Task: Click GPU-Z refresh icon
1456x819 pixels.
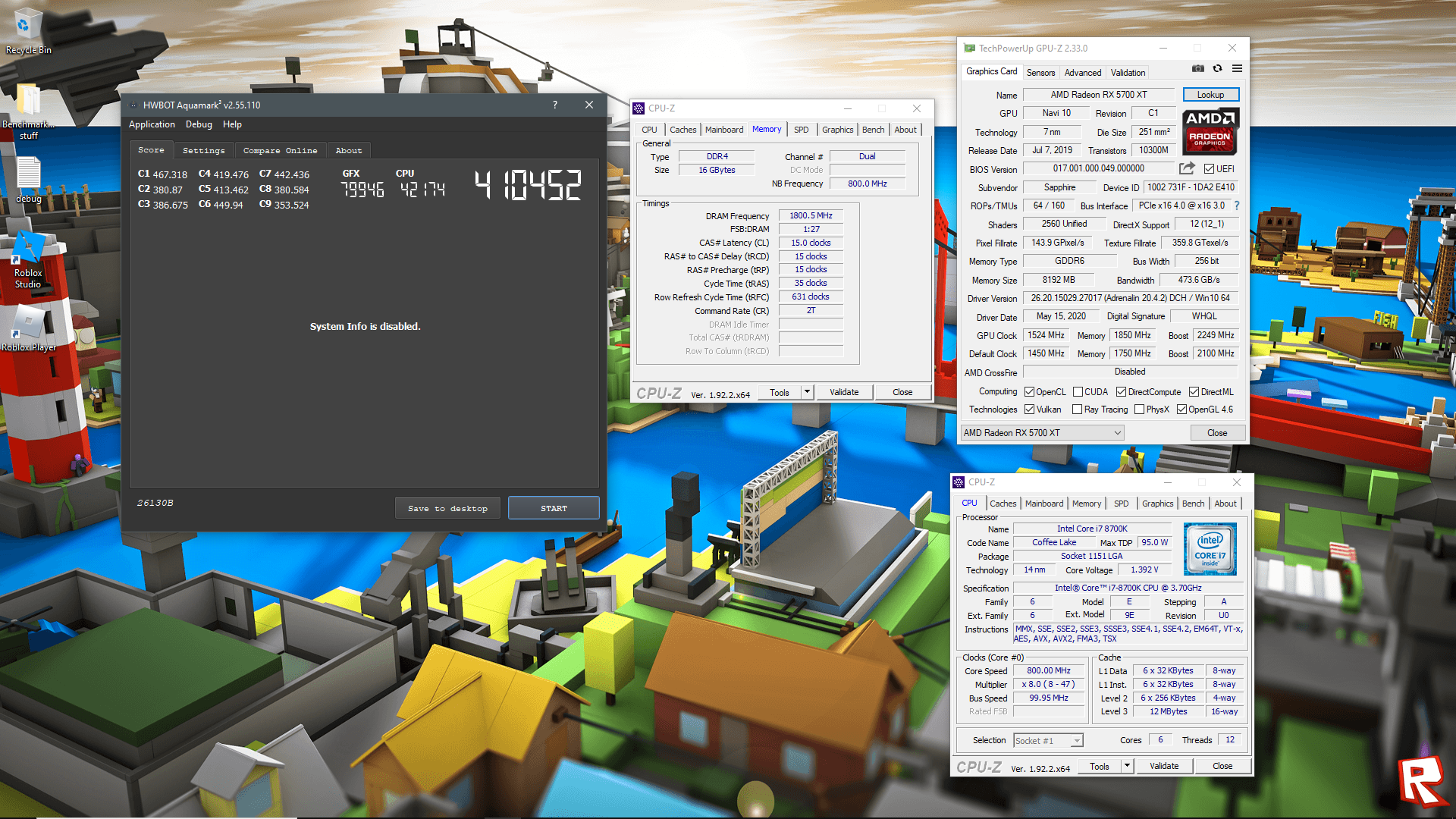Action: (1217, 68)
